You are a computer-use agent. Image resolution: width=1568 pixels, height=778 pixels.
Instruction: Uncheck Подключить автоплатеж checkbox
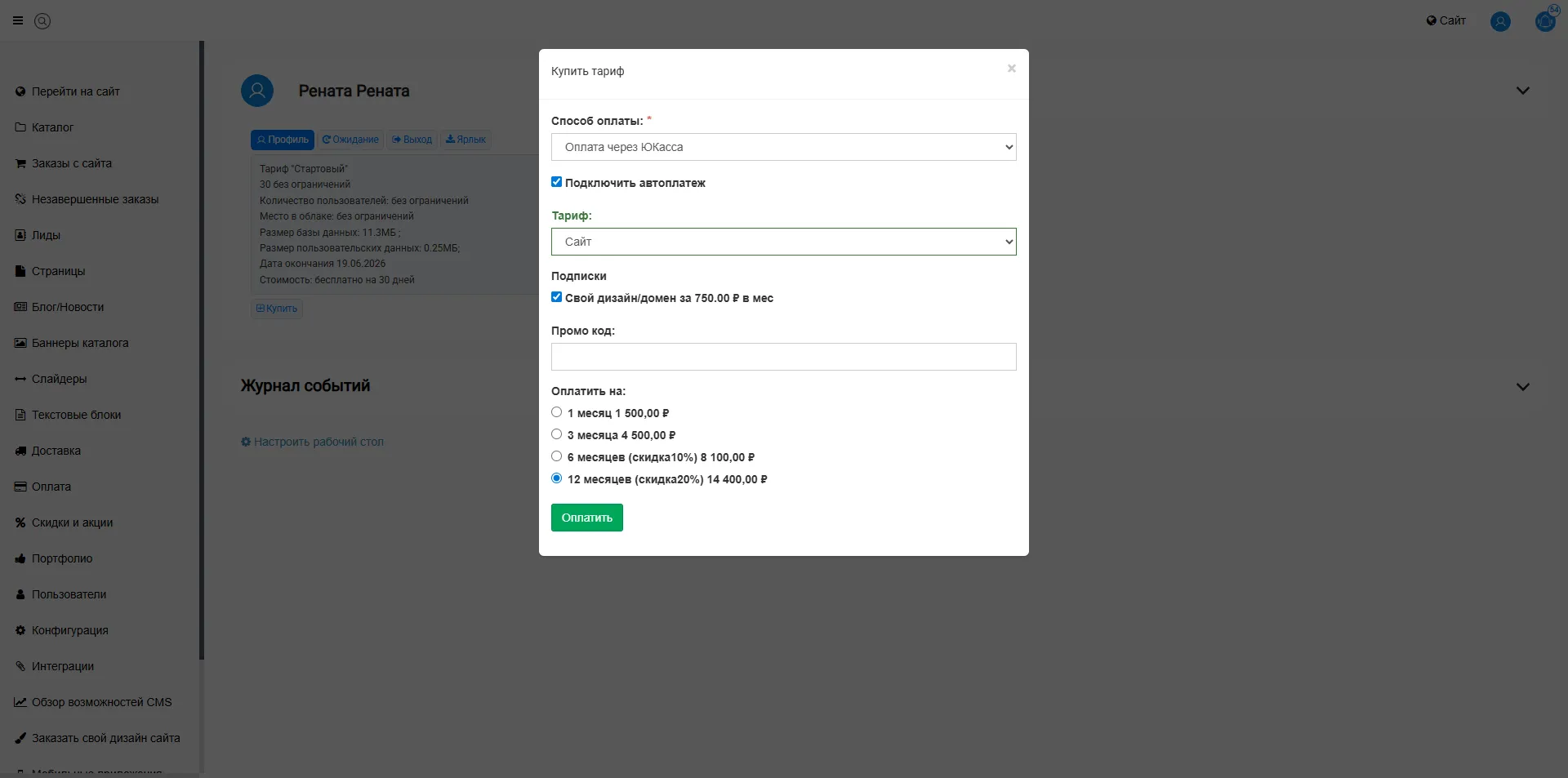pyautogui.click(x=556, y=182)
